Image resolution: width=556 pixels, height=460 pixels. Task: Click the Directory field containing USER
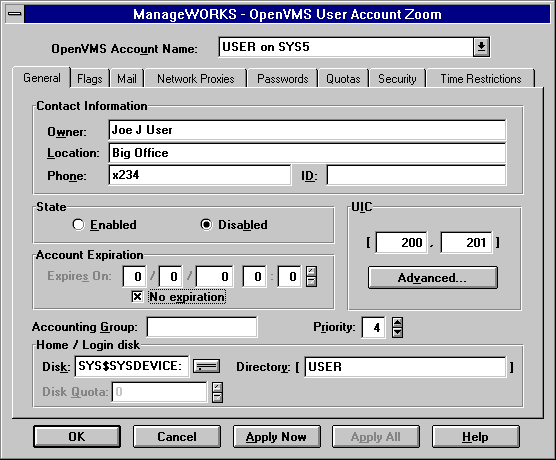point(405,366)
